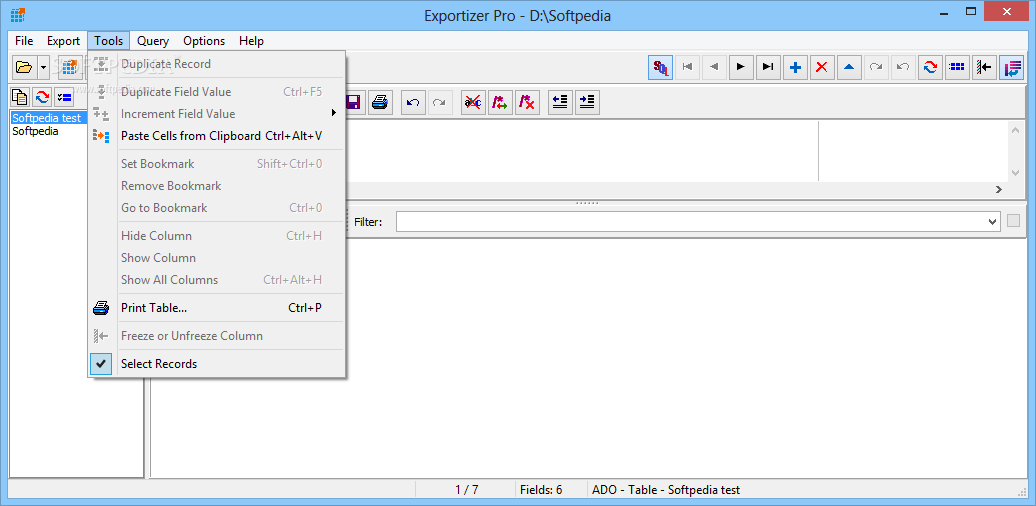Click the icon with green arrows
The width and height of the screenshot is (1036, 506).
click(x=500, y=102)
